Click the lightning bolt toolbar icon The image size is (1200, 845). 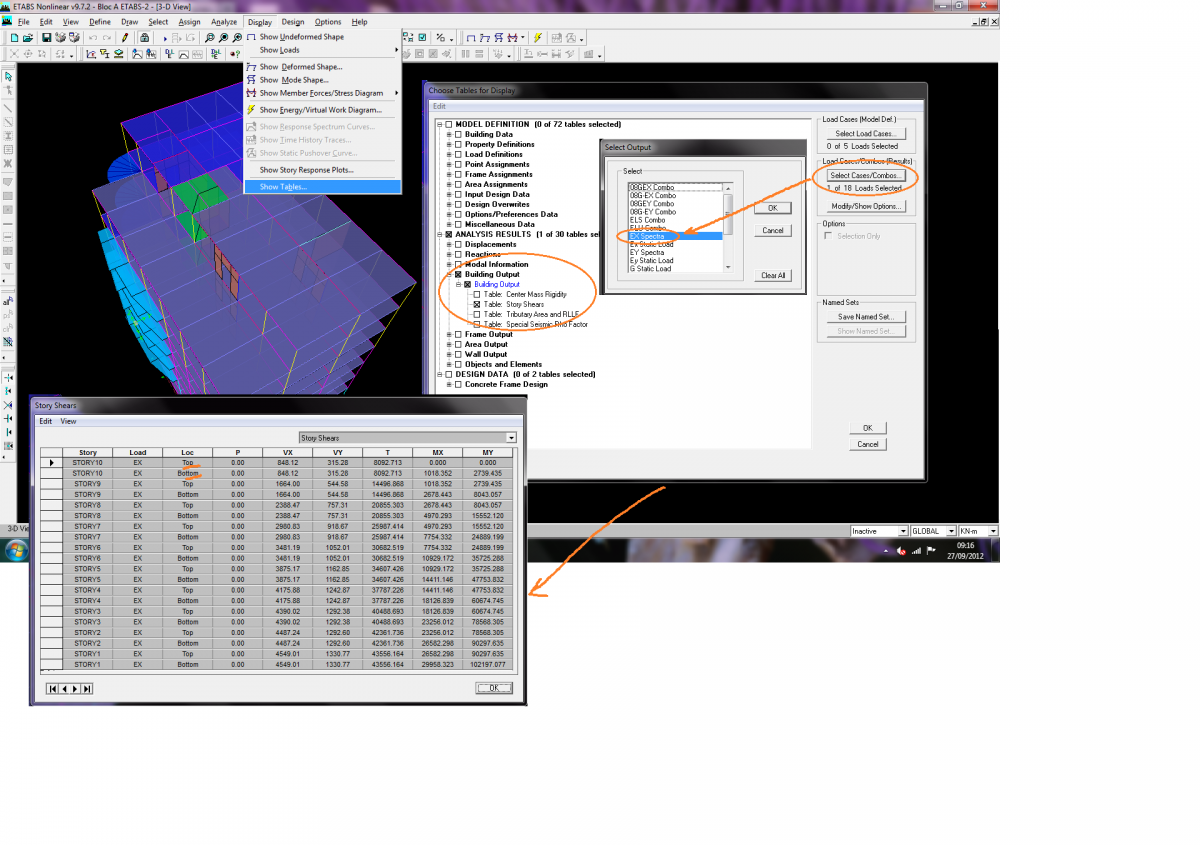point(538,37)
